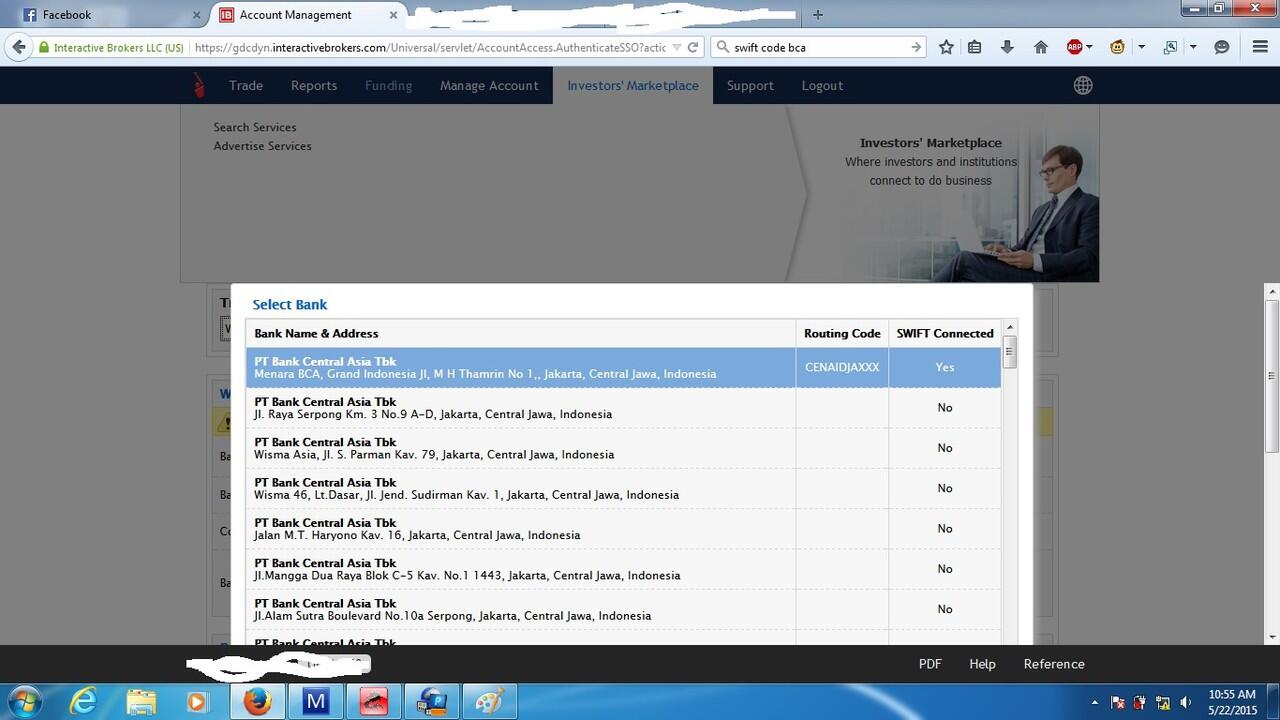Screen dimensions: 1280x720
Task: Click the Adblock Plus ABP icon
Action: click(x=1074, y=47)
